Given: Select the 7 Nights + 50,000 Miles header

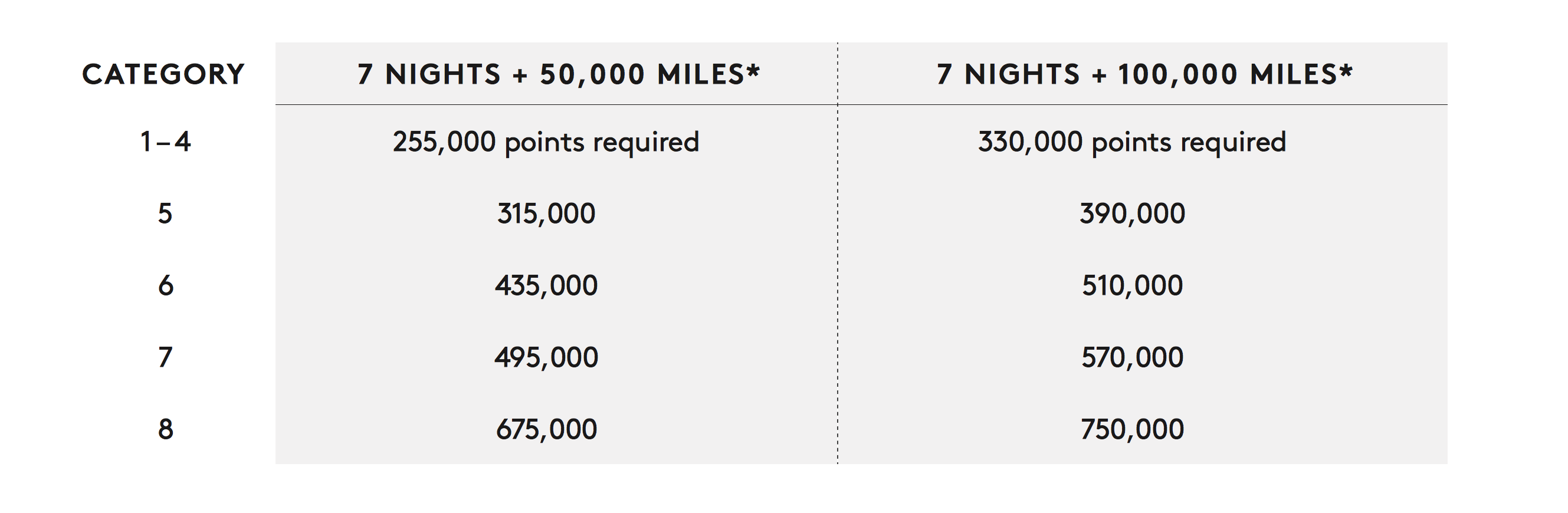Looking at the screenshot, I should tap(559, 74).
